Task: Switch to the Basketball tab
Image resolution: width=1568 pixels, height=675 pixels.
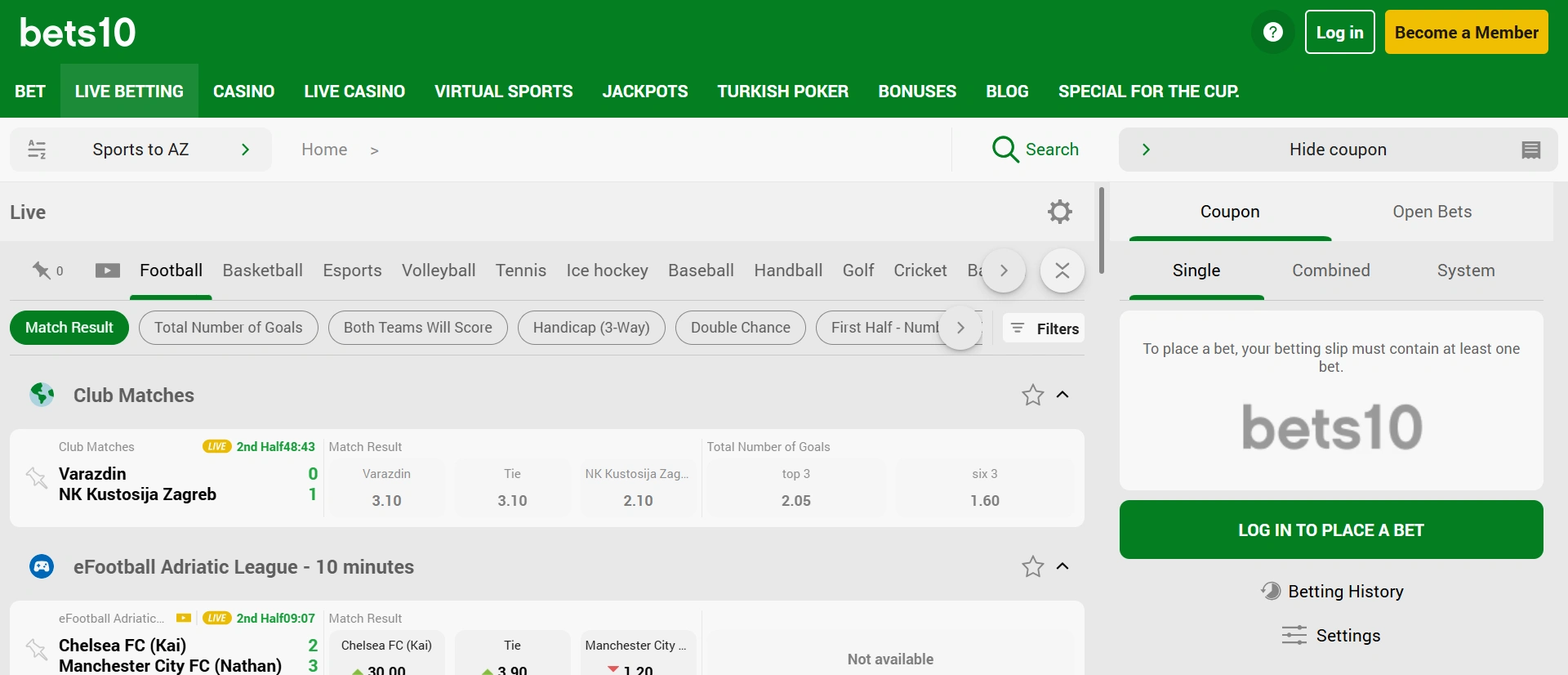Action: click(x=263, y=270)
